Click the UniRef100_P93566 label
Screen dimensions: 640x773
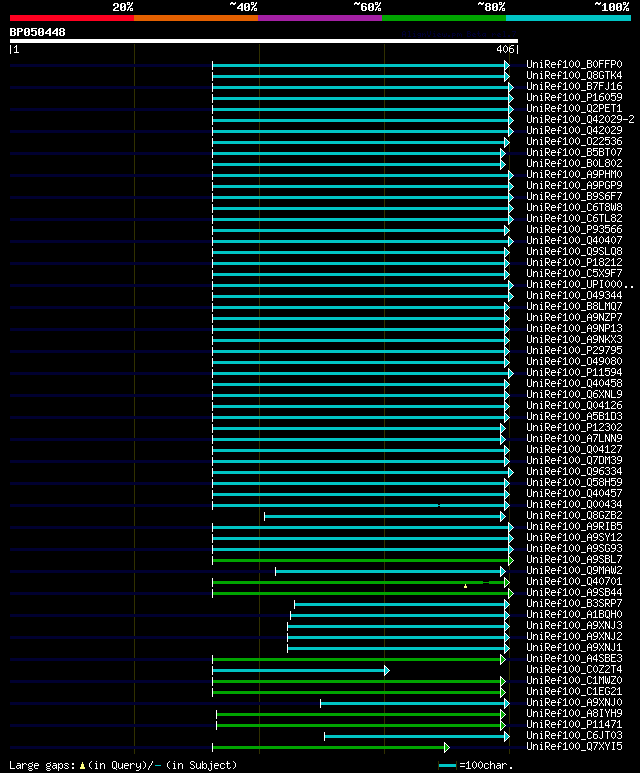point(574,230)
